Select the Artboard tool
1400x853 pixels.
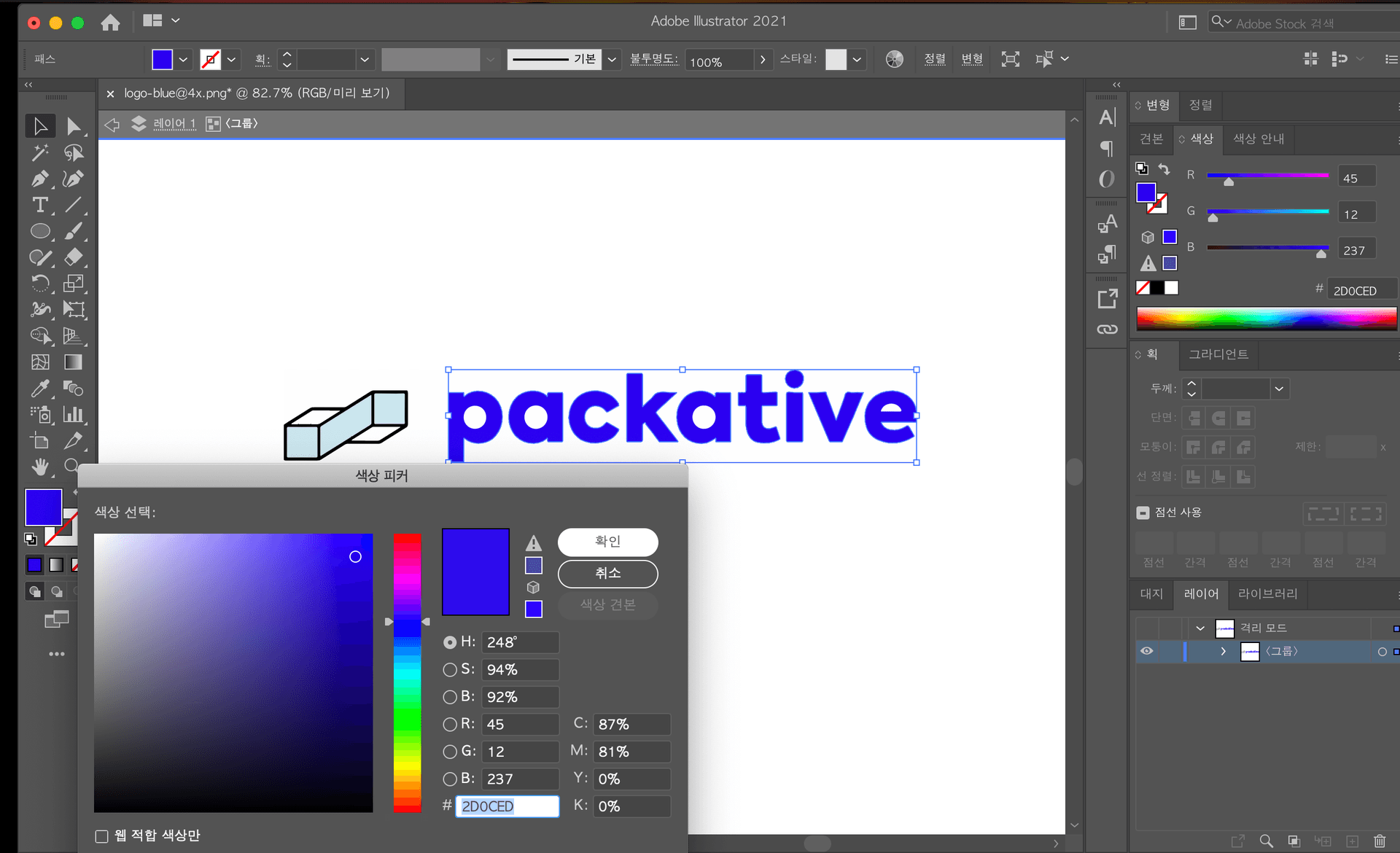click(40, 441)
